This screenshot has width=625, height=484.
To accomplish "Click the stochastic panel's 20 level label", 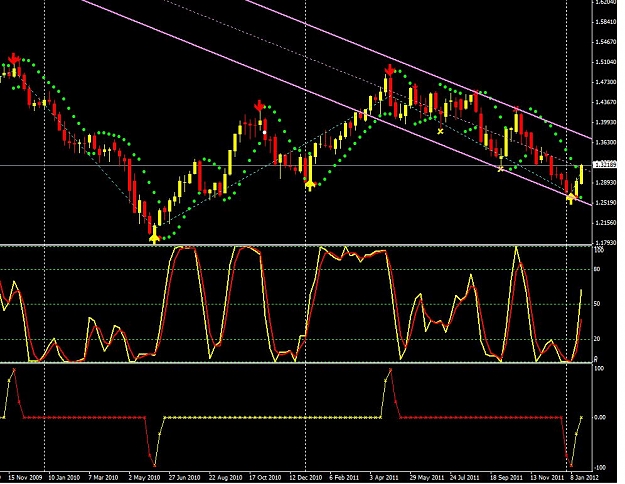I will [597, 339].
